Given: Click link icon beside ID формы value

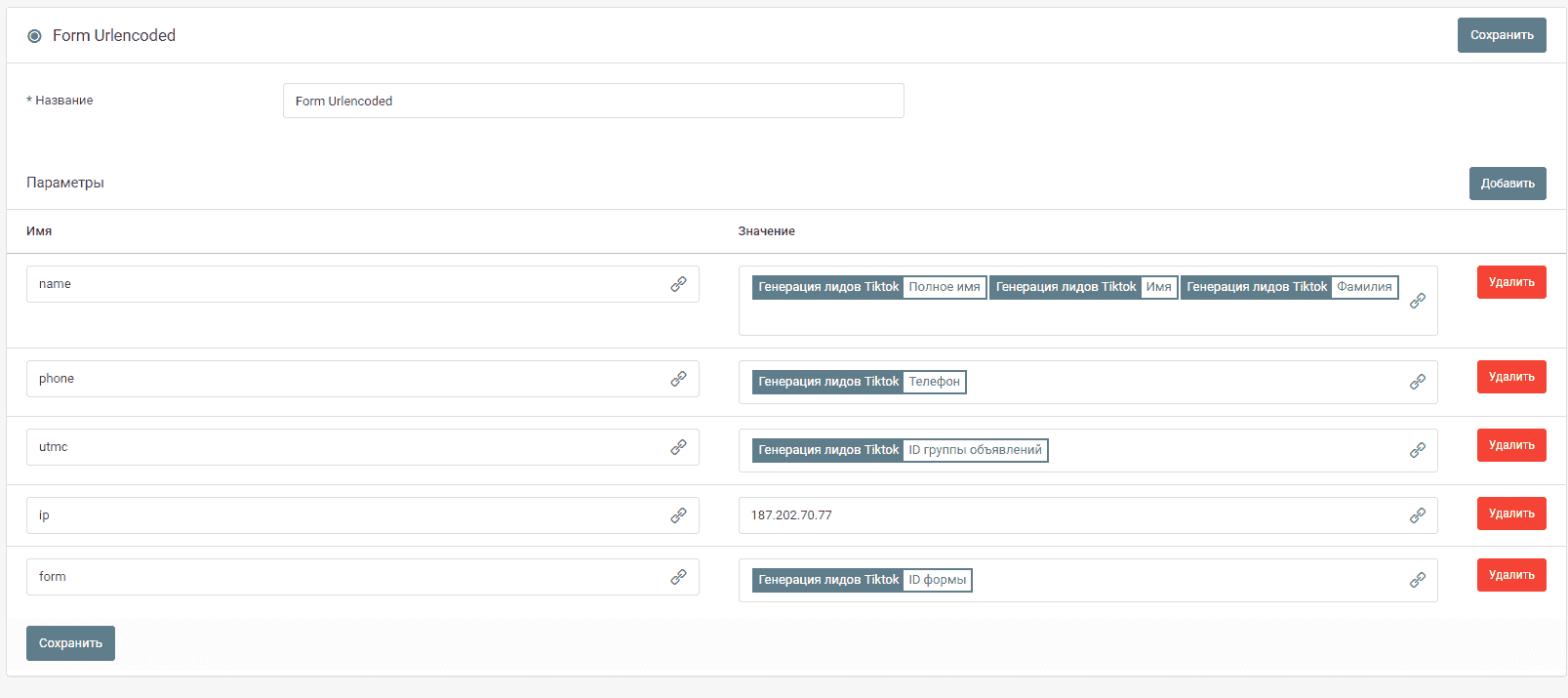Looking at the screenshot, I should pos(1418,580).
